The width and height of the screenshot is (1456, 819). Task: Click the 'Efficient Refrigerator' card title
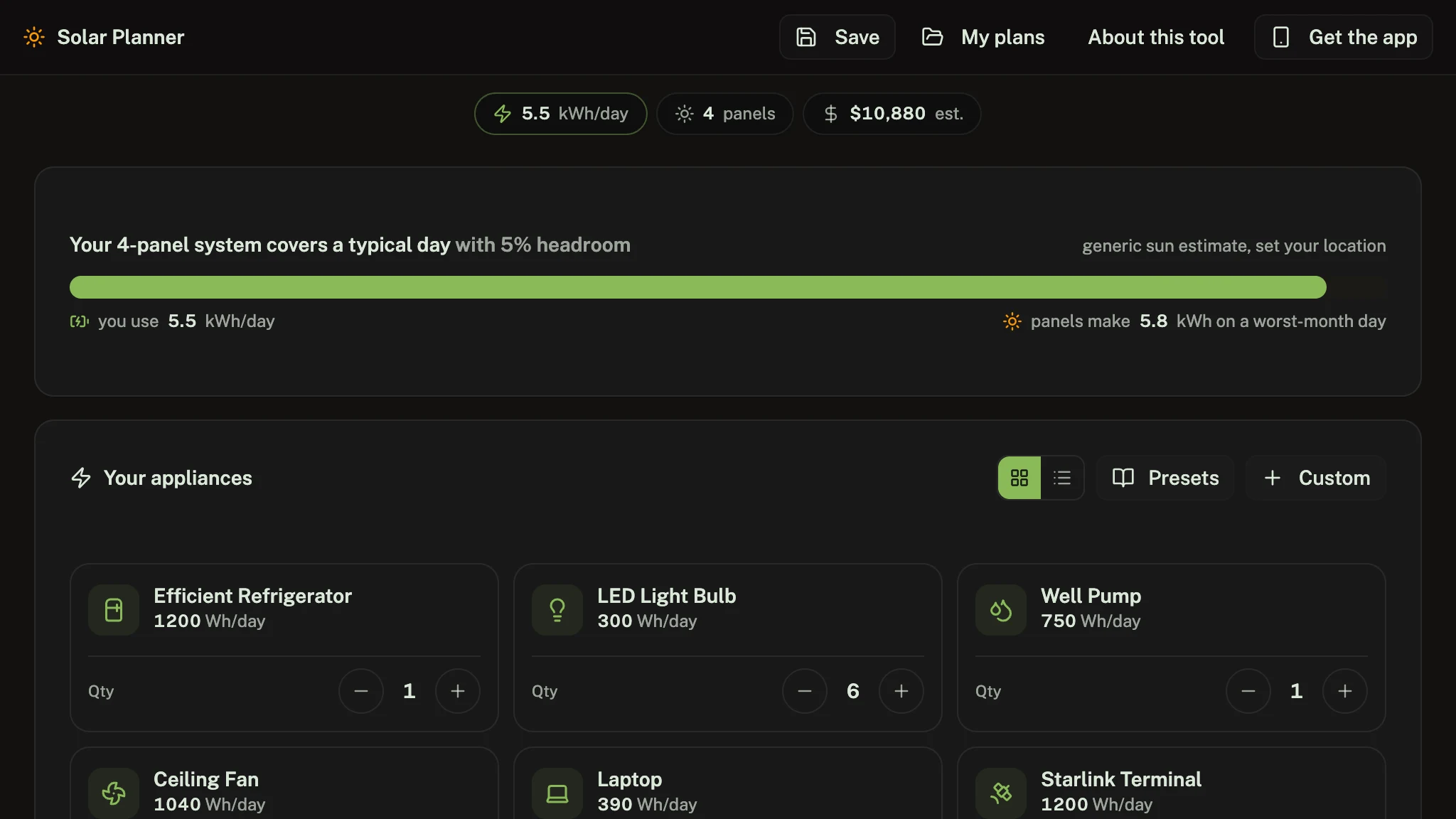click(252, 596)
